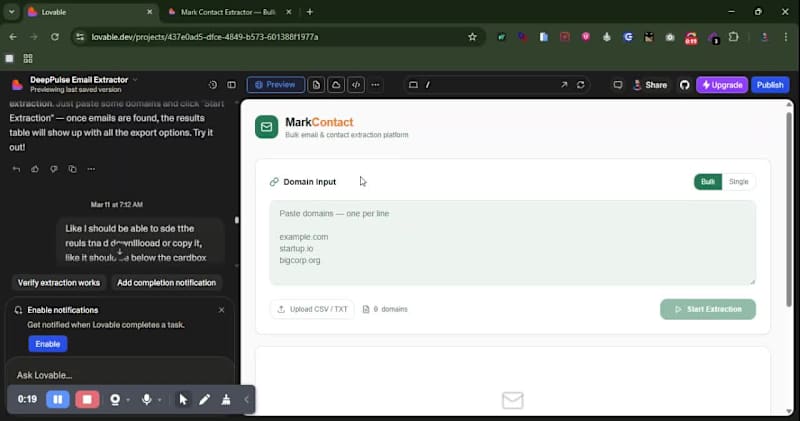800x421 pixels.
Task: Click the lovable.dev address bar
Action: click(x=278, y=37)
